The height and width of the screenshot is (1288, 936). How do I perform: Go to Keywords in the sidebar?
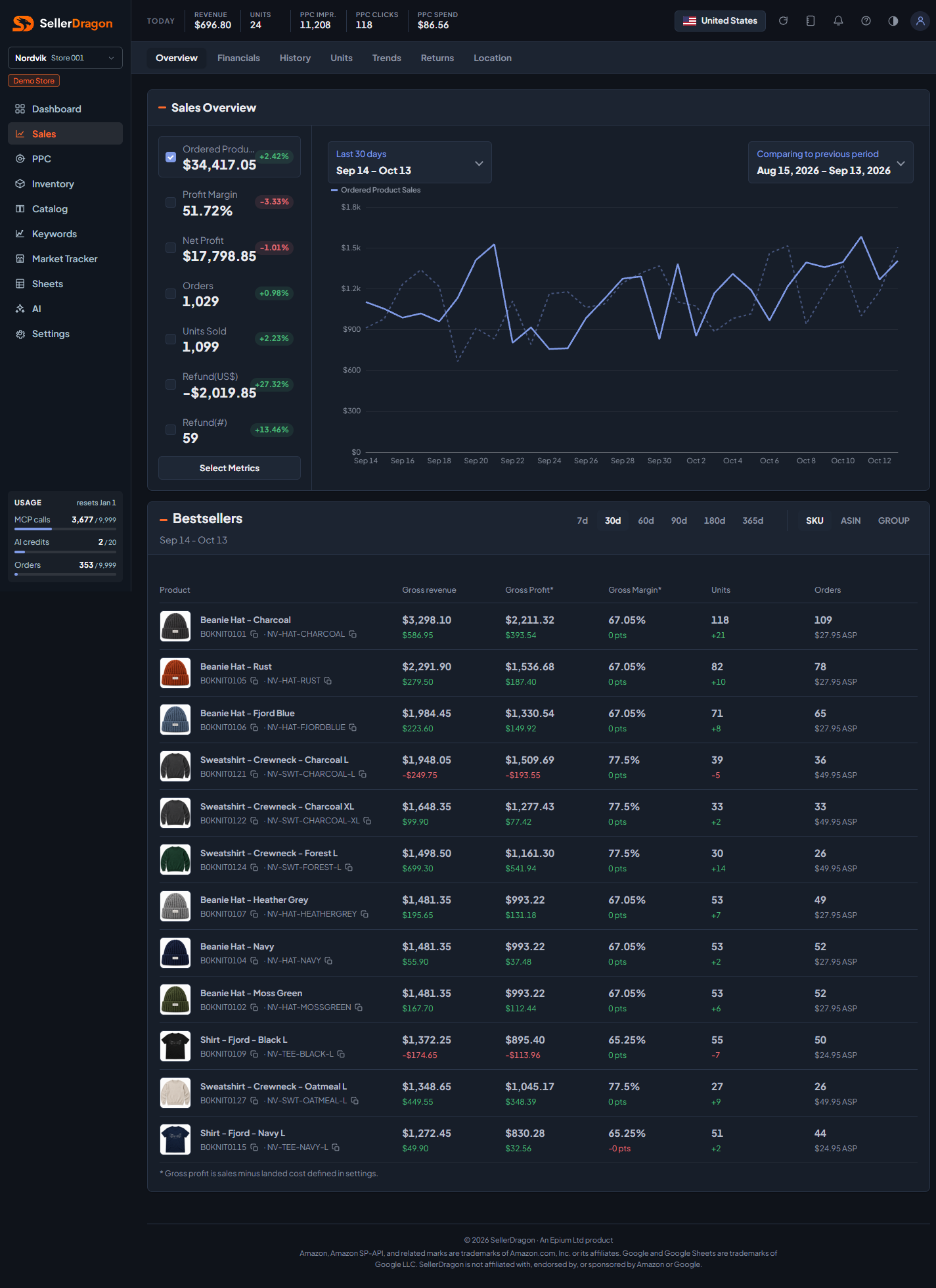[x=65, y=234]
